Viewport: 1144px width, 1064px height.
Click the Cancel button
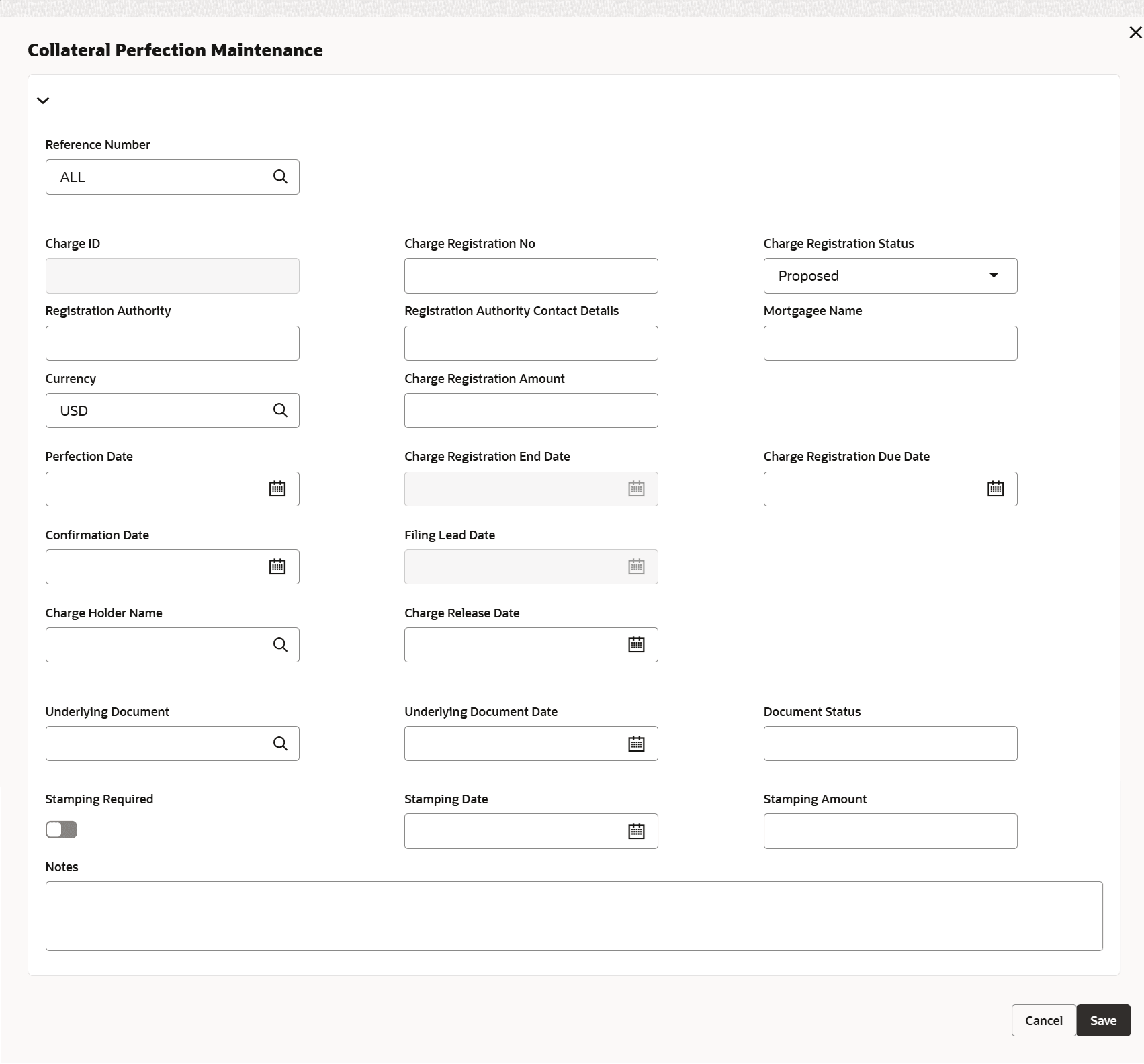point(1043,1020)
